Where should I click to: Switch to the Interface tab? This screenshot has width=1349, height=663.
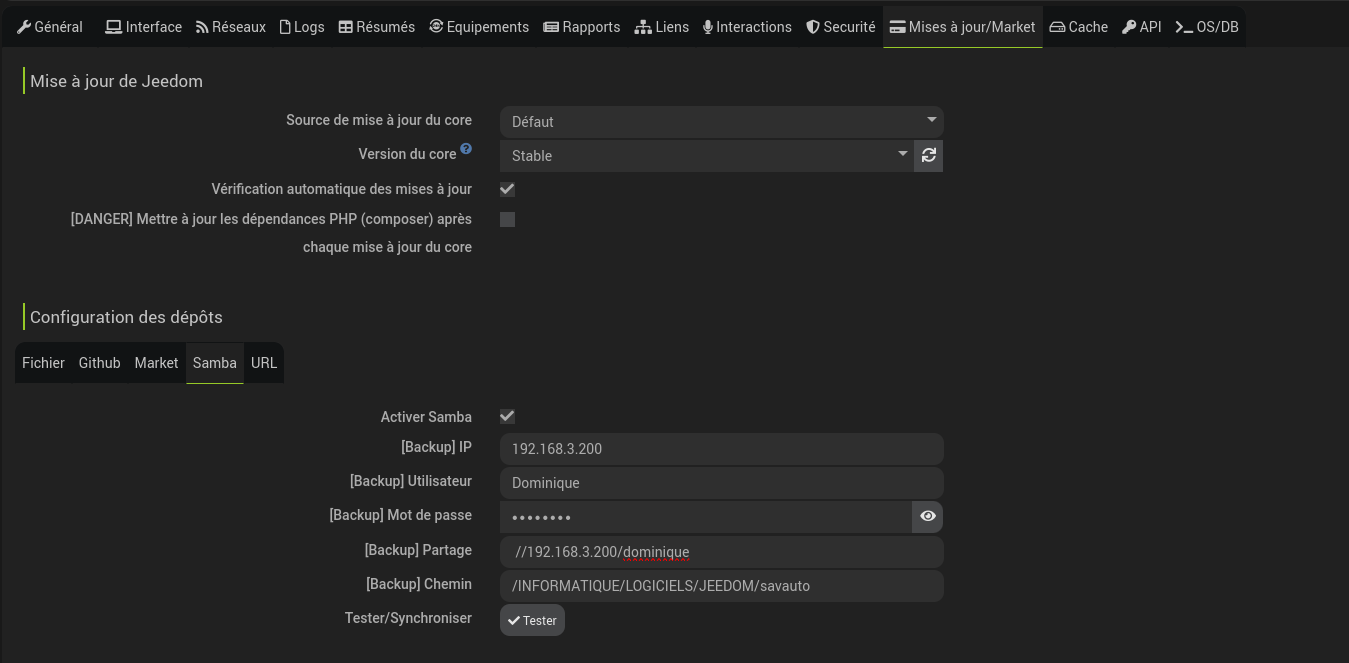pos(144,27)
